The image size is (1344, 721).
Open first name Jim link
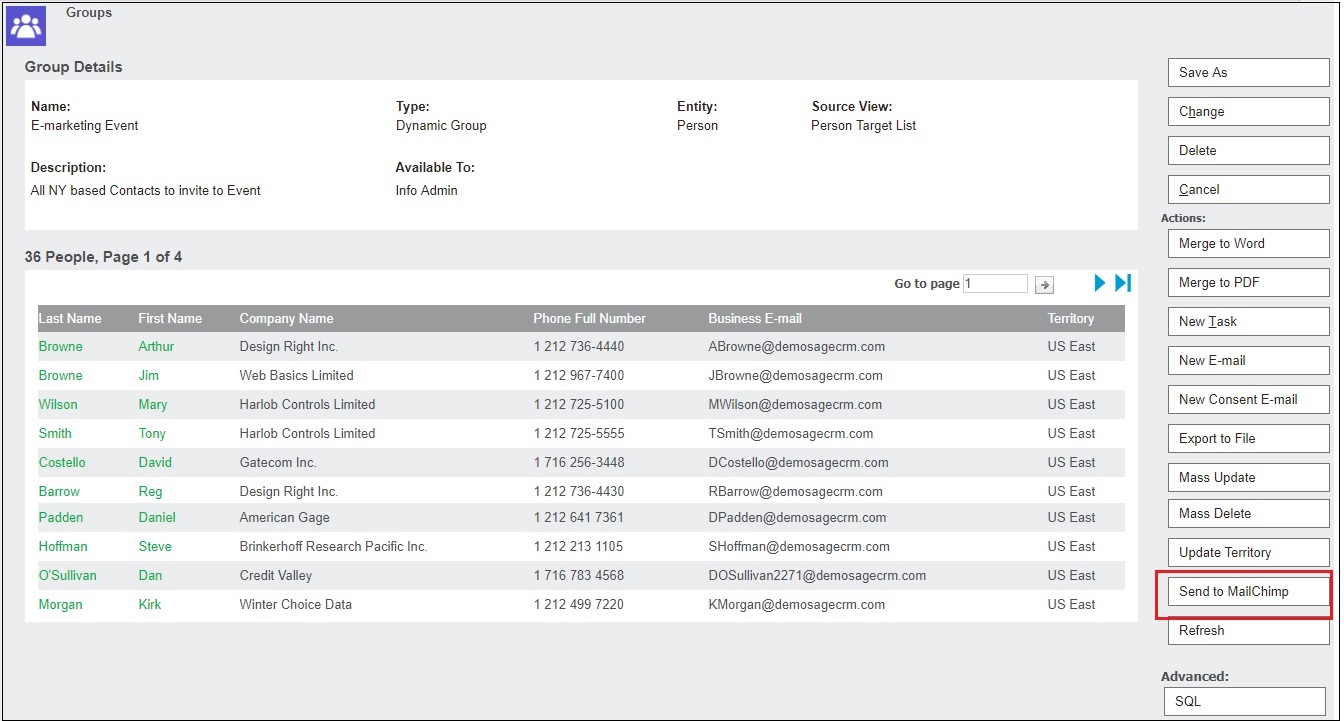coord(149,375)
